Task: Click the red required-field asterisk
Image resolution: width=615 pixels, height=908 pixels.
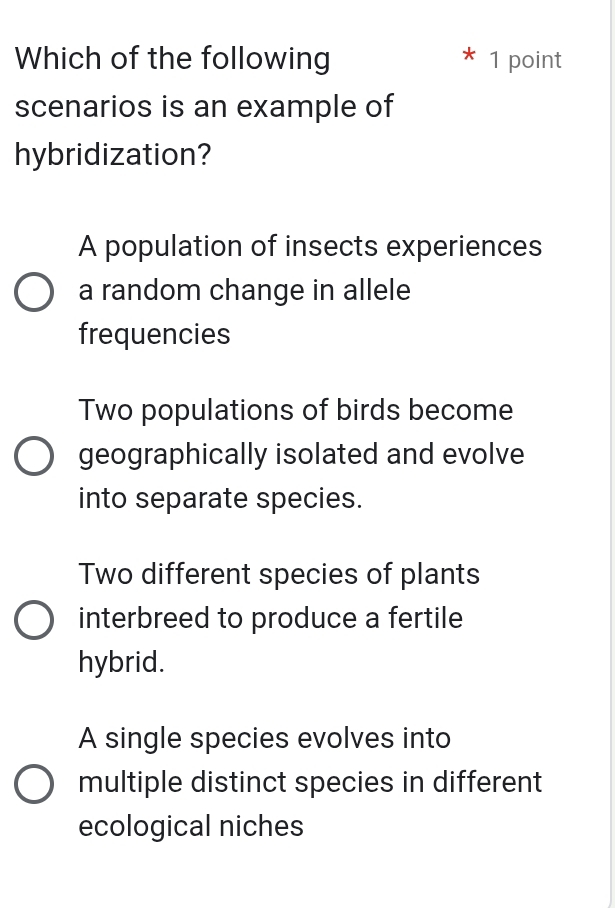Action: point(468,58)
